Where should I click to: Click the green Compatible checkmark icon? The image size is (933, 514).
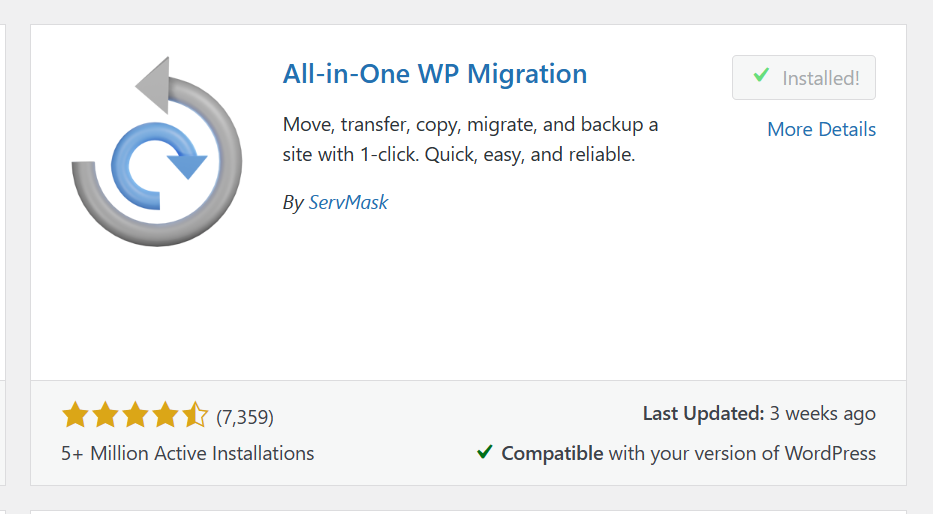(485, 452)
